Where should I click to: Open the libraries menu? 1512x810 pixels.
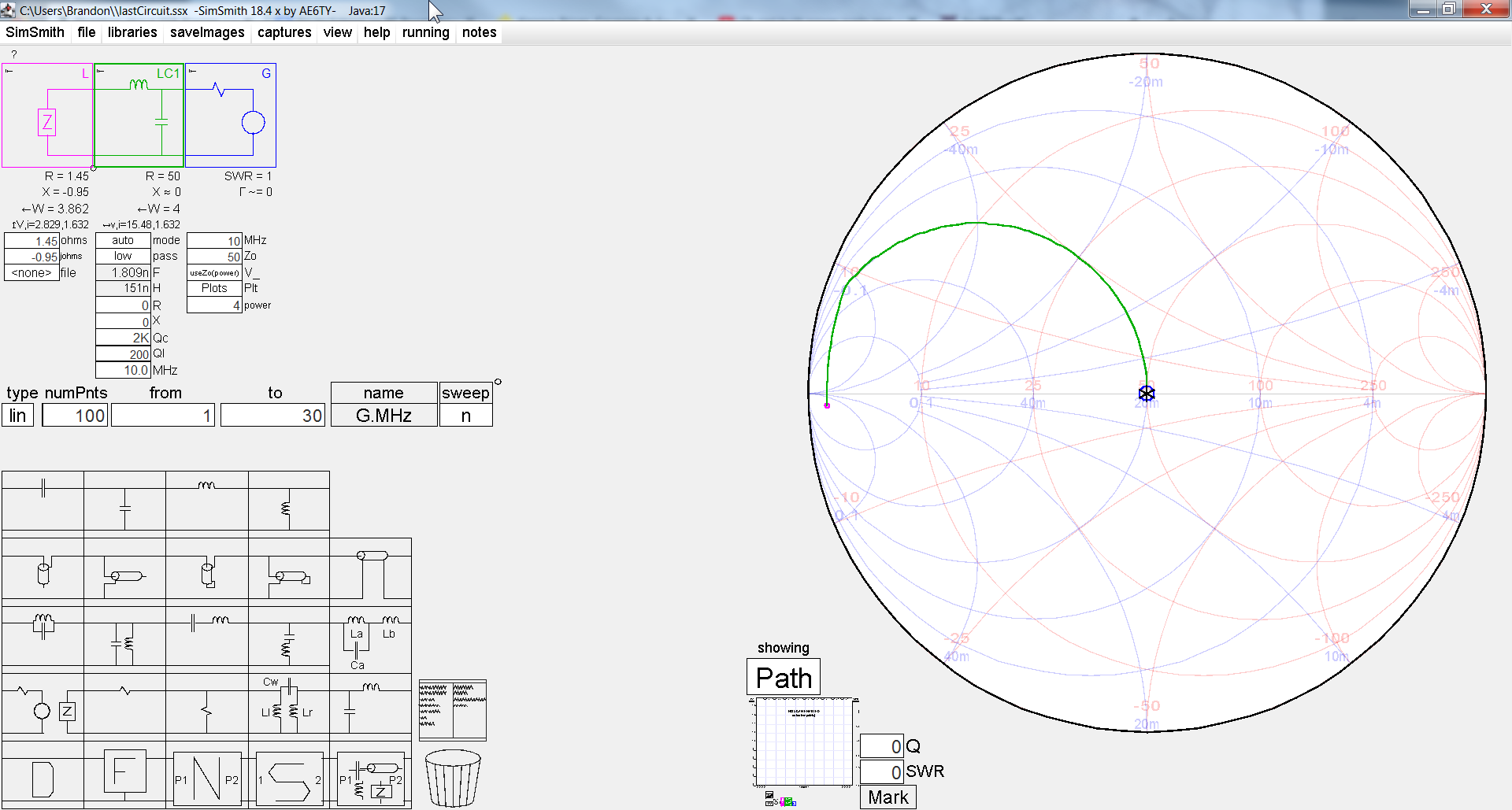(132, 32)
